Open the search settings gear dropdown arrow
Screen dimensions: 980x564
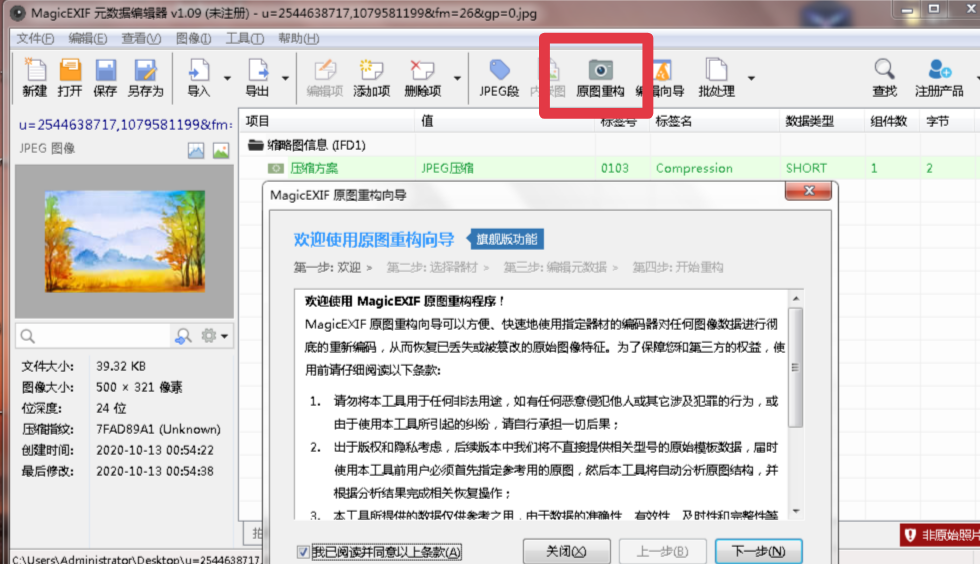224,336
